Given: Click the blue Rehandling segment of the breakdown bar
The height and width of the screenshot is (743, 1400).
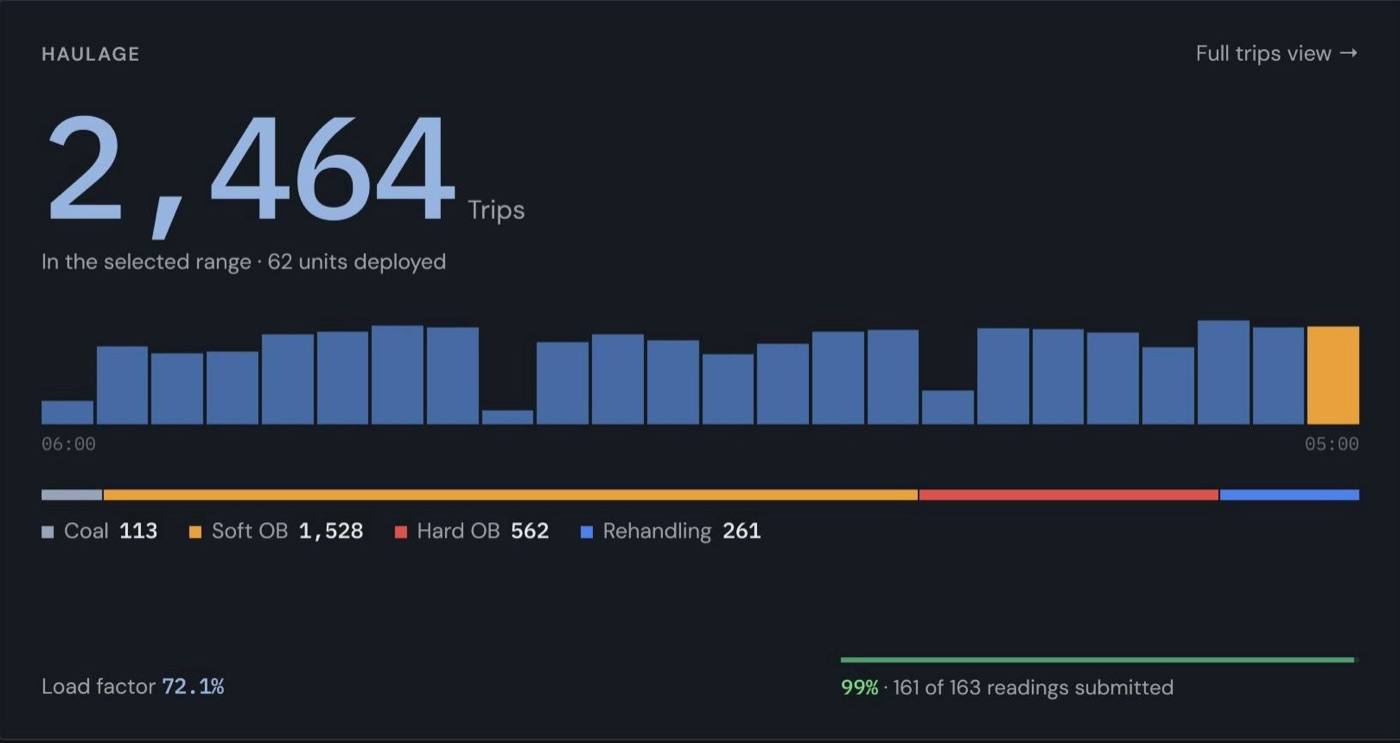Looking at the screenshot, I should pos(1289,495).
